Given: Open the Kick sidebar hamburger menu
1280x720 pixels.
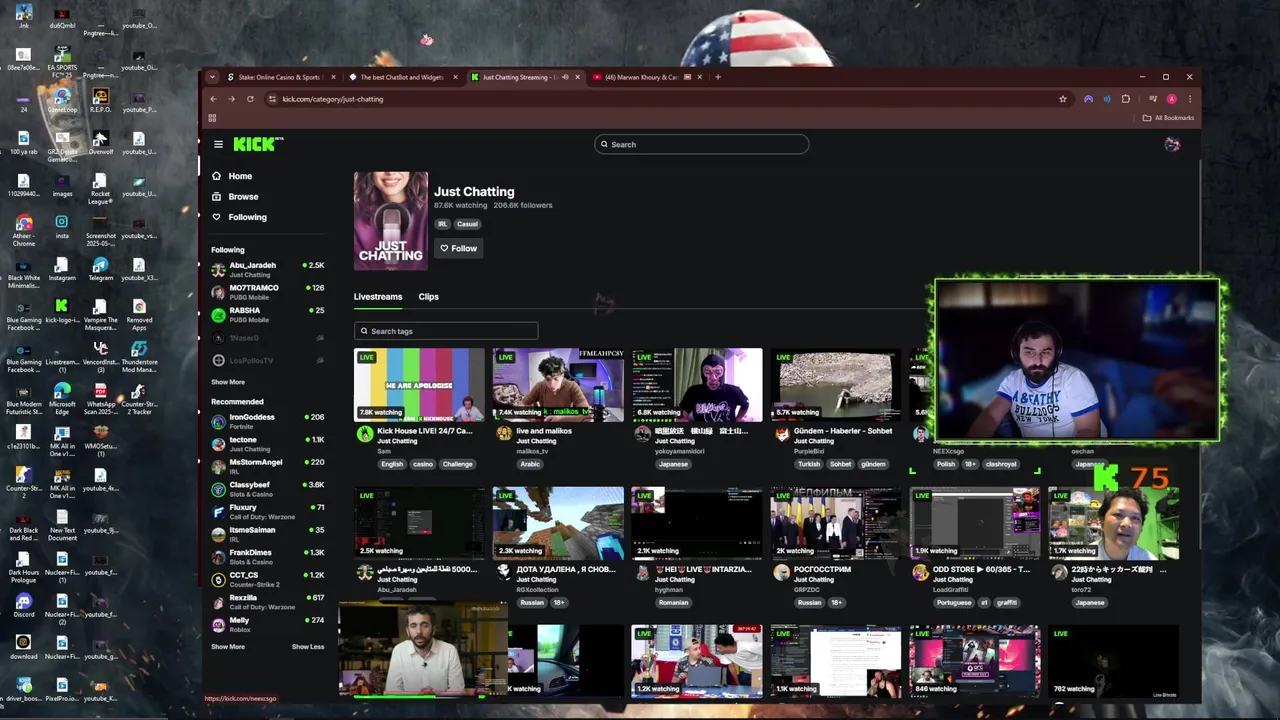Looking at the screenshot, I should tap(218, 144).
